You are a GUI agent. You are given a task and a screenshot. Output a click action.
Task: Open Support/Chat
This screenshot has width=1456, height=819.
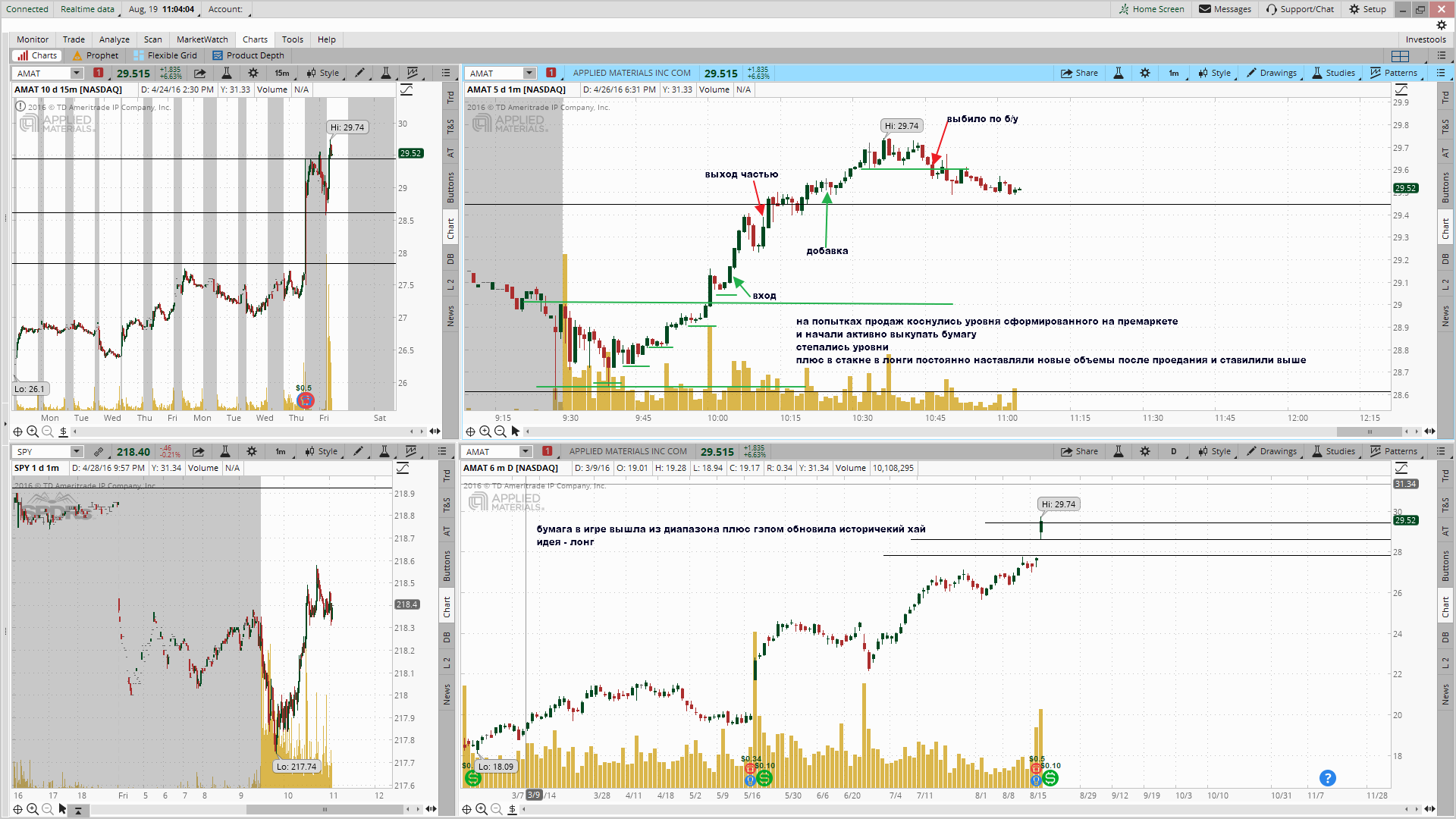coord(1300,9)
